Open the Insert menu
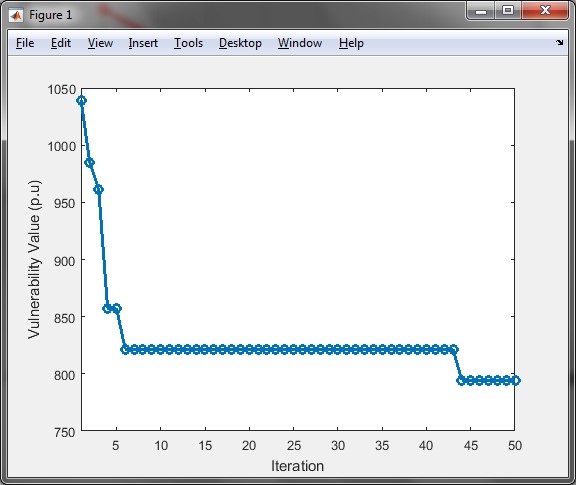576x485 pixels. 143,43
